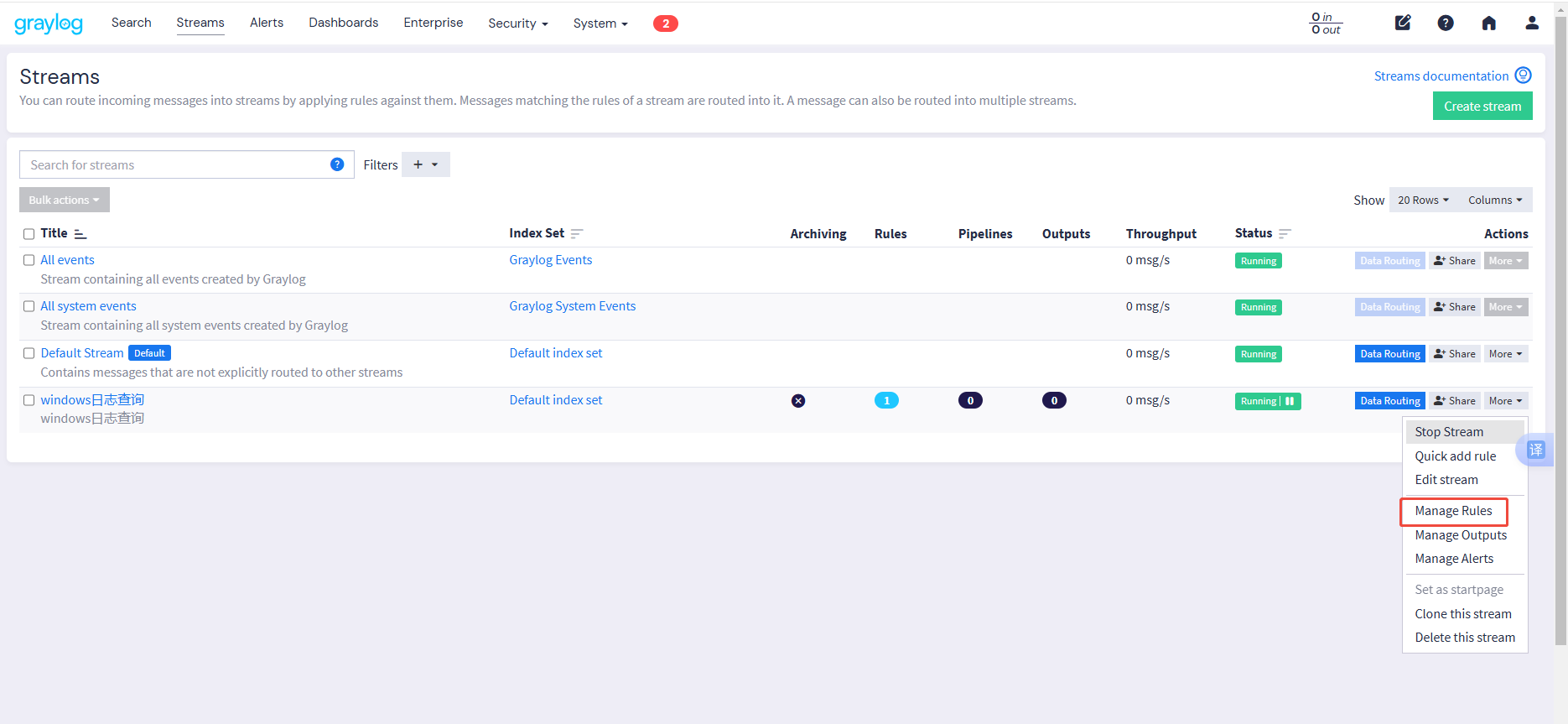This screenshot has width=1568, height=724.
Task: Sort by Index Set column icon
Action: [577, 234]
